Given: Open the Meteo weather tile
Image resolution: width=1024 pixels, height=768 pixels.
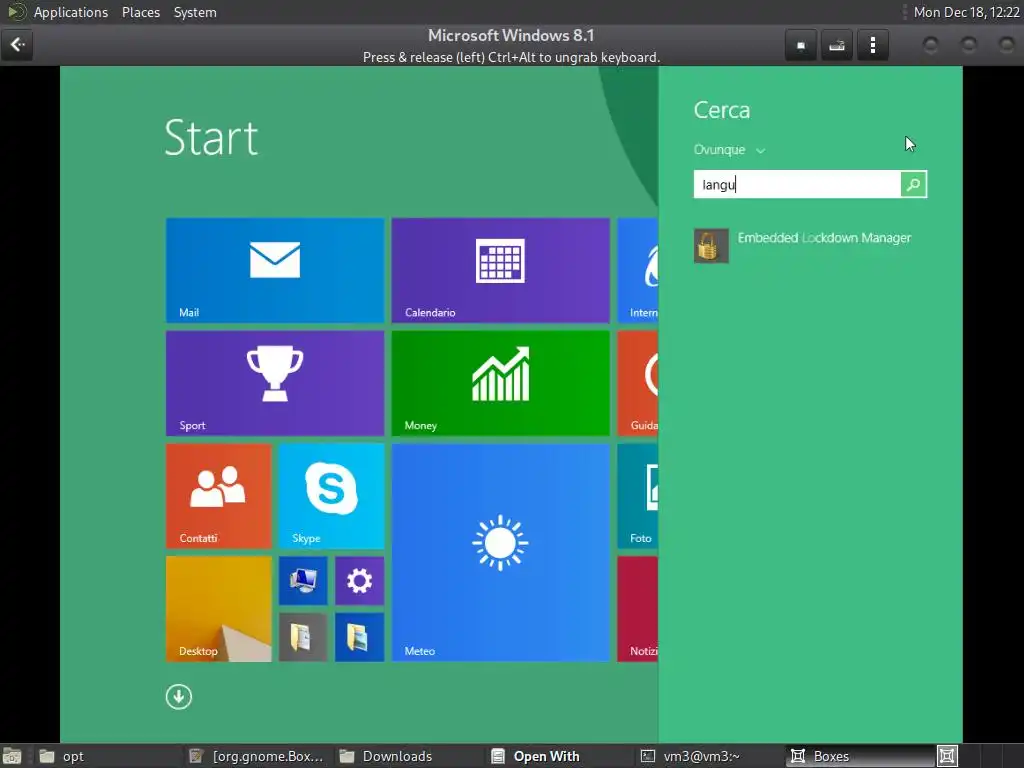Looking at the screenshot, I should 500,552.
